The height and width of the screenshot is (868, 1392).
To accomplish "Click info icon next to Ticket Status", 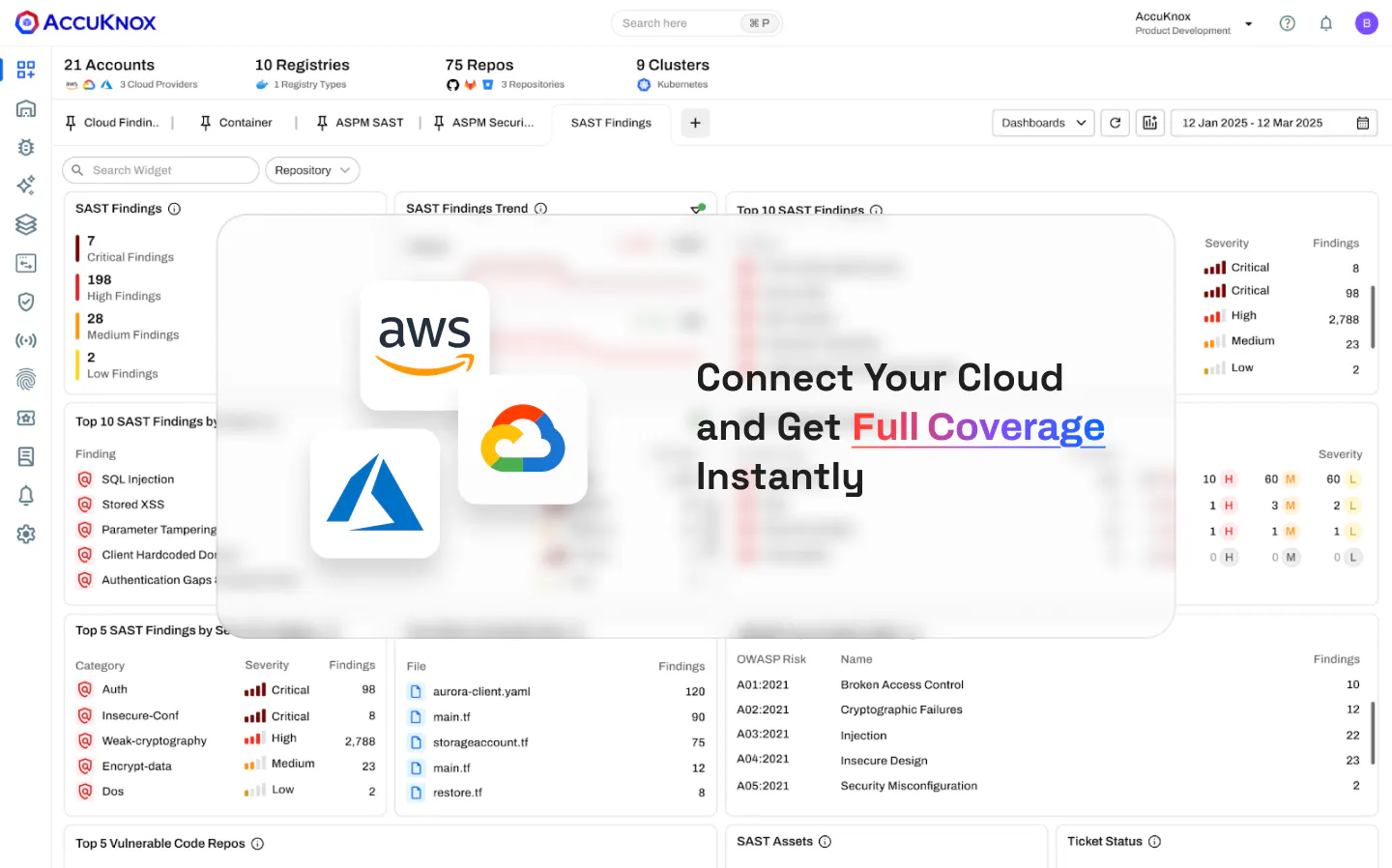I will point(1154,842).
